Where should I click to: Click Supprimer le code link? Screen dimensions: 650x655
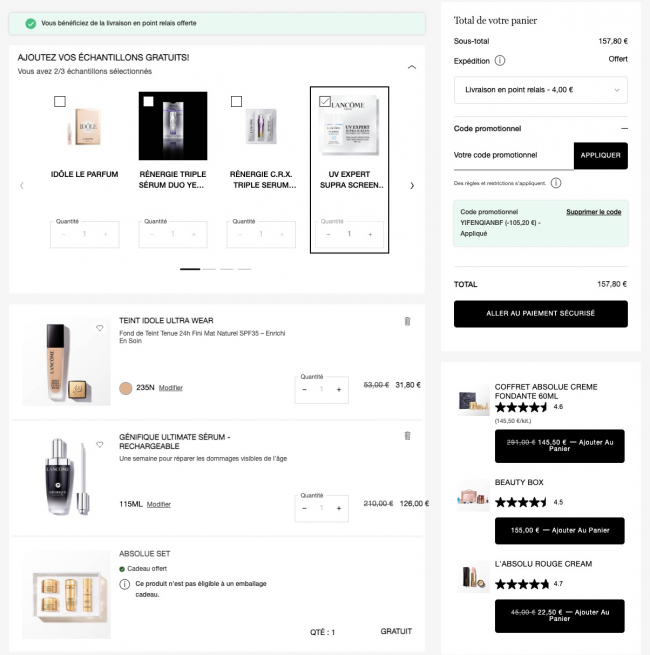(593, 212)
